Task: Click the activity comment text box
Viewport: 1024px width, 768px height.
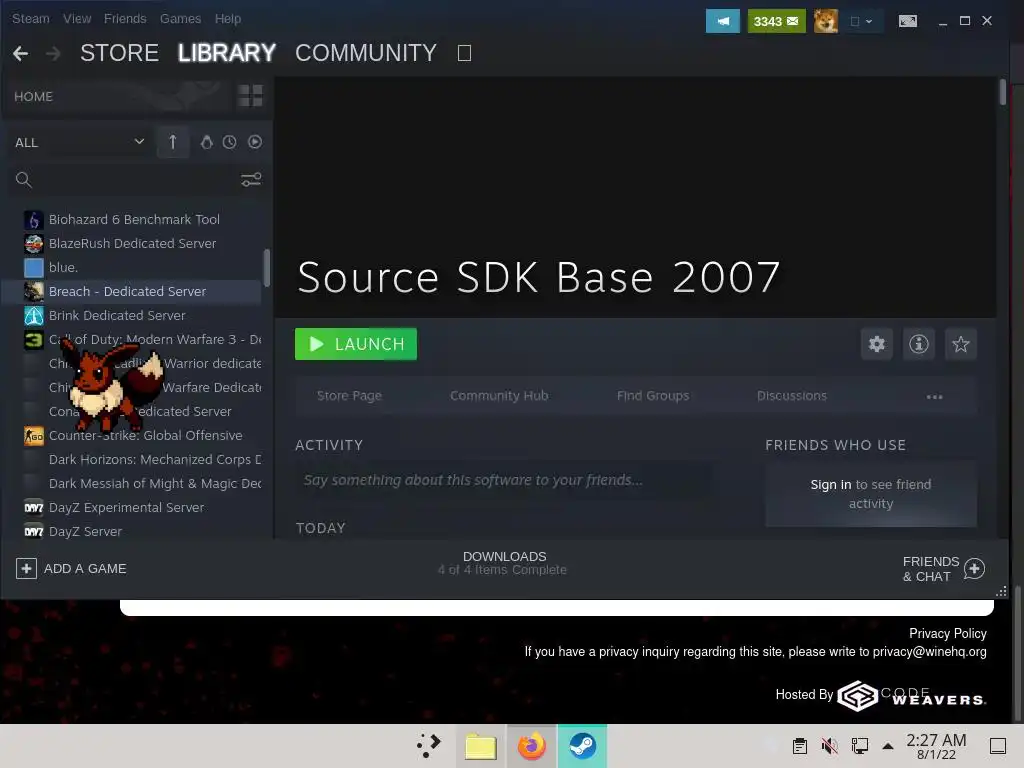Action: coord(504,481)
